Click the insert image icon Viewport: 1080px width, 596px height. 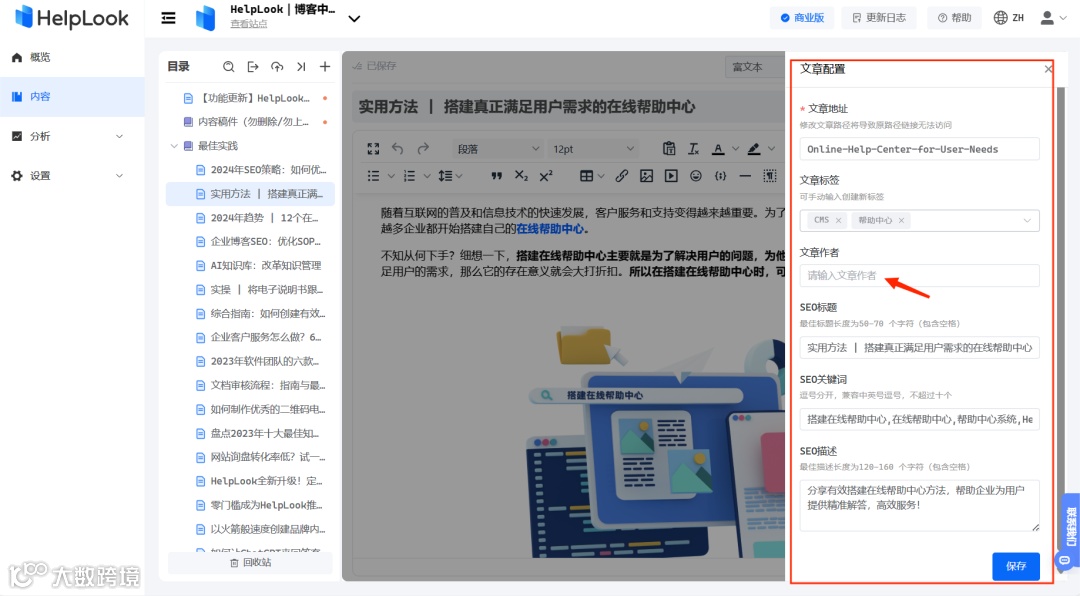[x=647, y=175]
